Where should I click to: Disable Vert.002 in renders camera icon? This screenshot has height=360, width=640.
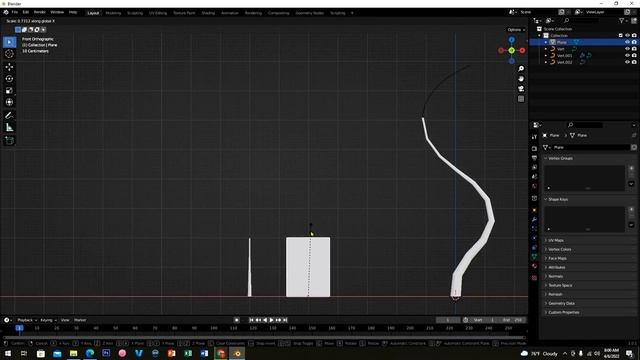pos(634,62)
